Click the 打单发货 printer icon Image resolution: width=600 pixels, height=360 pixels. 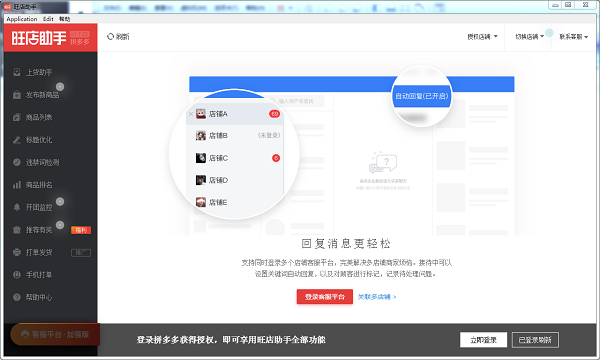tap(16, 252)
